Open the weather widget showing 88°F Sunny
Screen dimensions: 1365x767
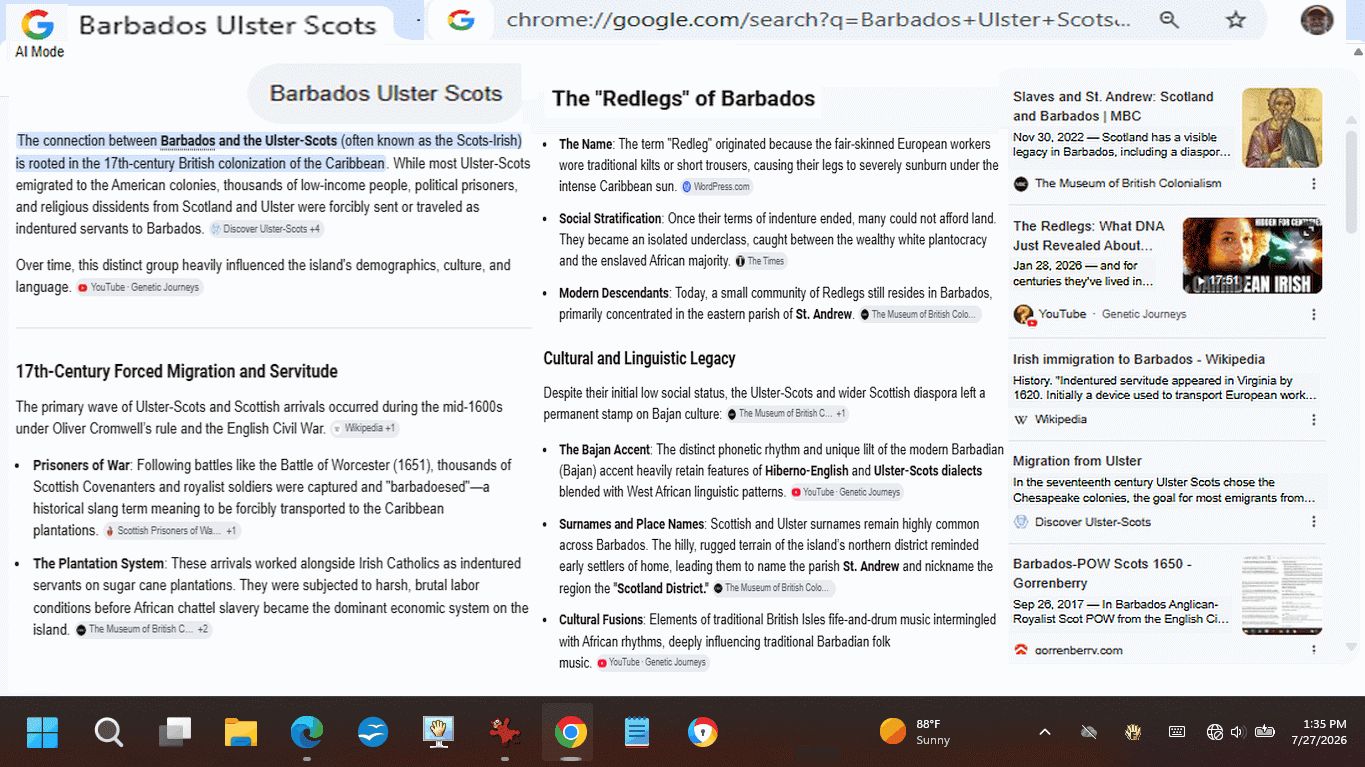915,732
